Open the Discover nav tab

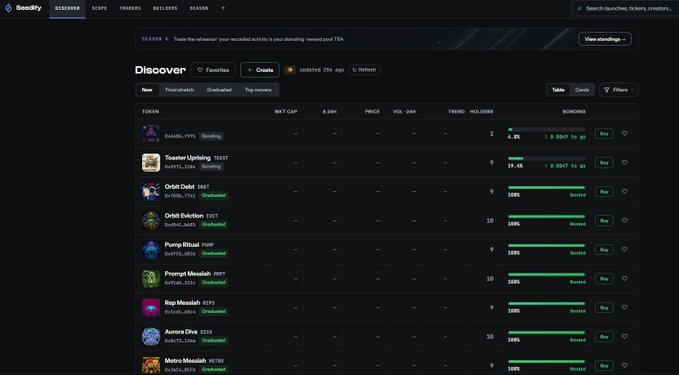pos(67,8)
